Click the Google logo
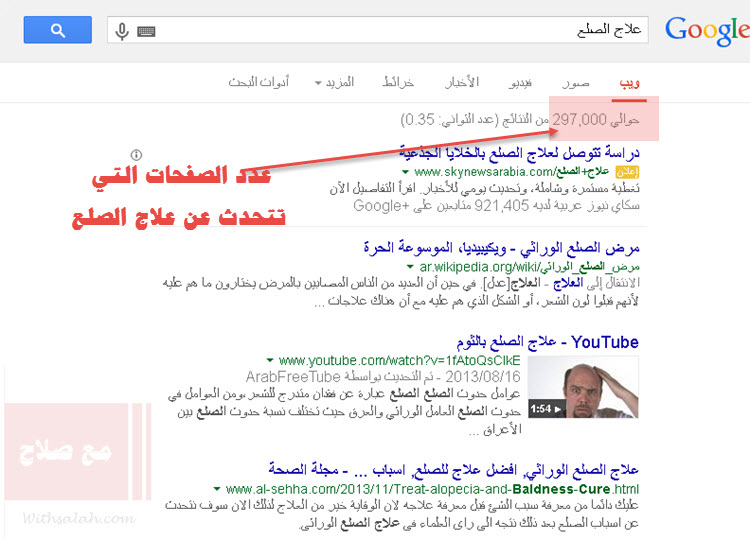This screenshot has width=750, height=540. [706, 31]
